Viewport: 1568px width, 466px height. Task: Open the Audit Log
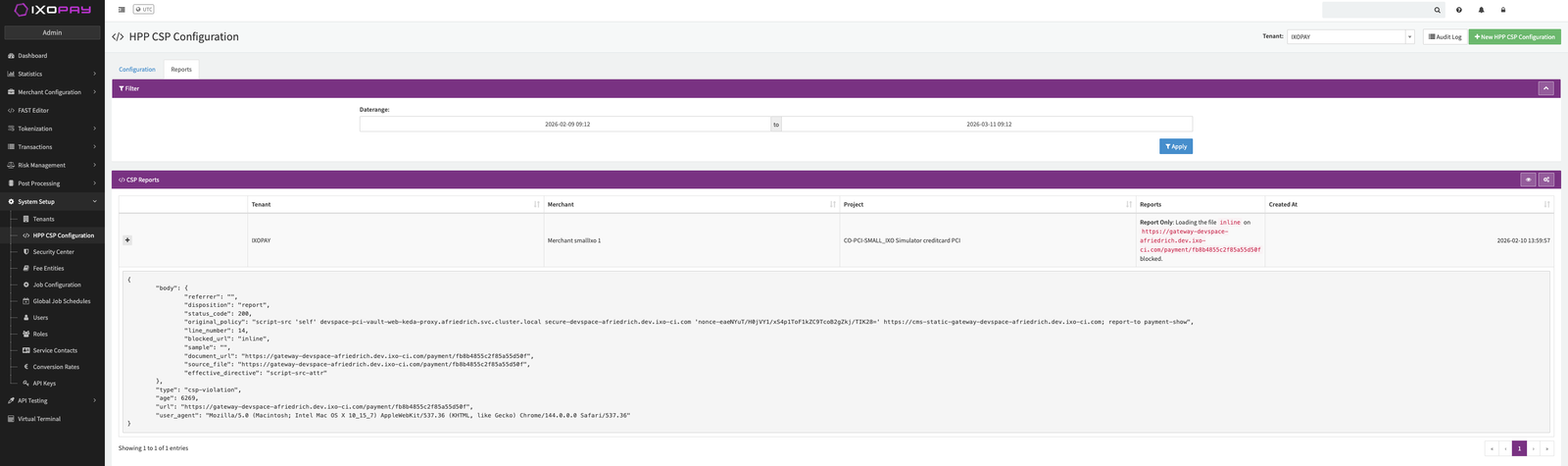click(1445, 36)
